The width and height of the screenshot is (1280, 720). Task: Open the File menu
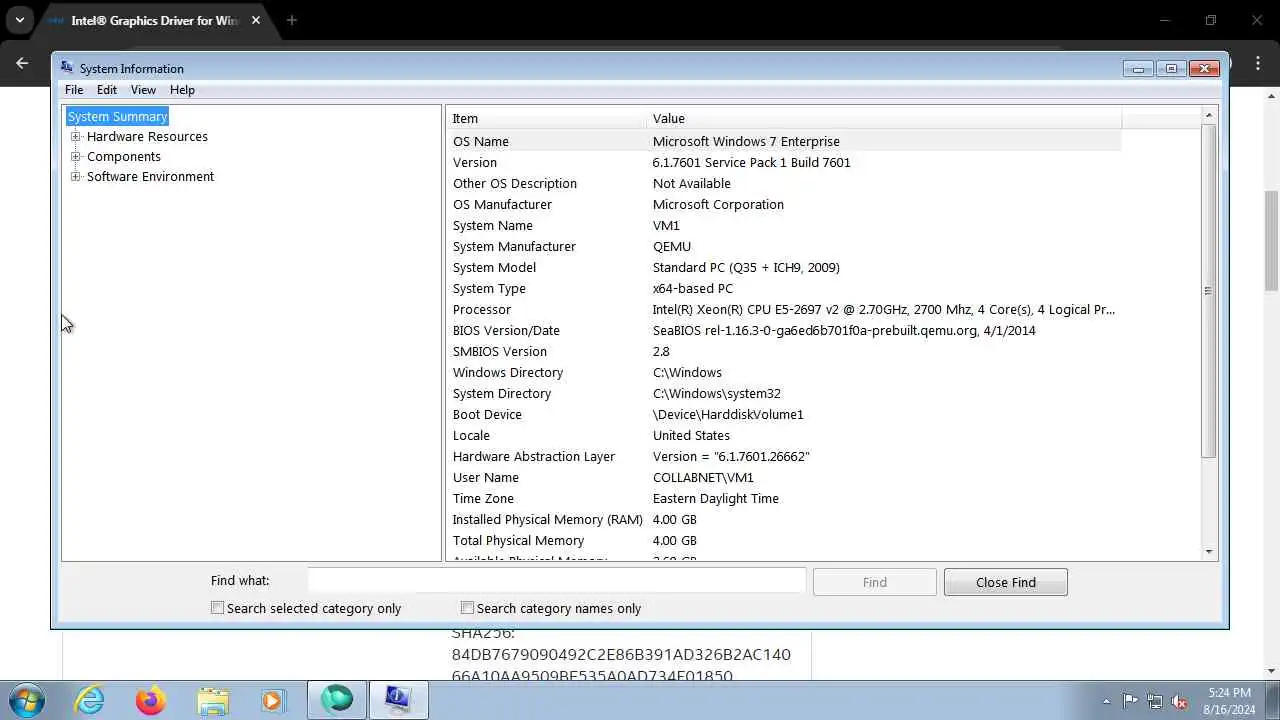point(74,89)
